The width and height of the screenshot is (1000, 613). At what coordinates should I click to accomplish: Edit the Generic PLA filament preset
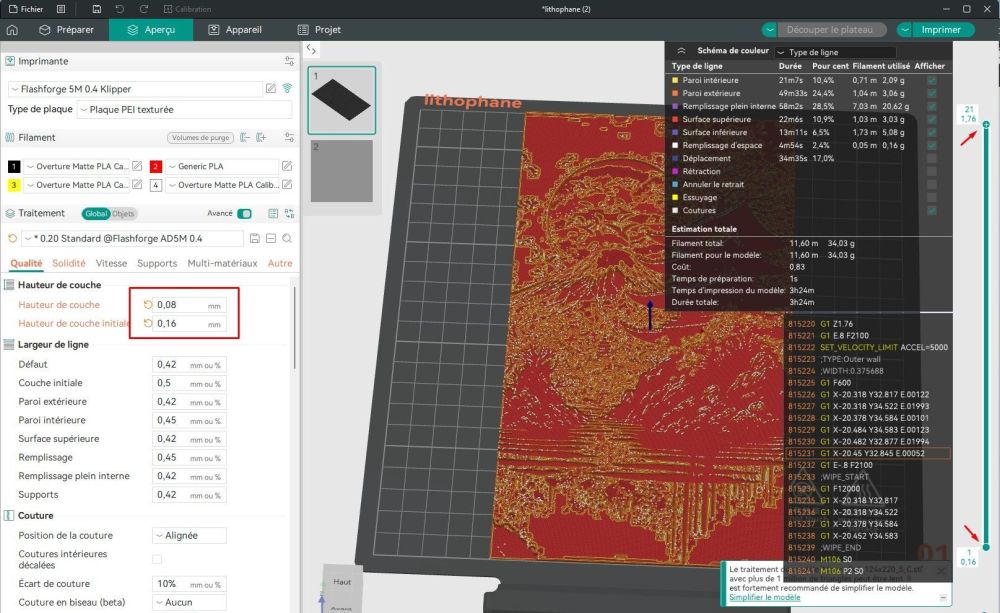coord(287,166)
